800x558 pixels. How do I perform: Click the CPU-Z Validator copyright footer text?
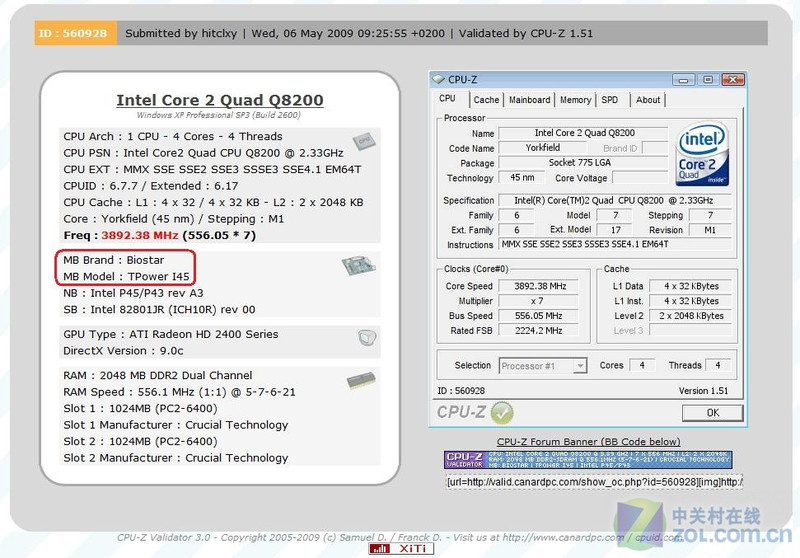[x=401, y=537]
